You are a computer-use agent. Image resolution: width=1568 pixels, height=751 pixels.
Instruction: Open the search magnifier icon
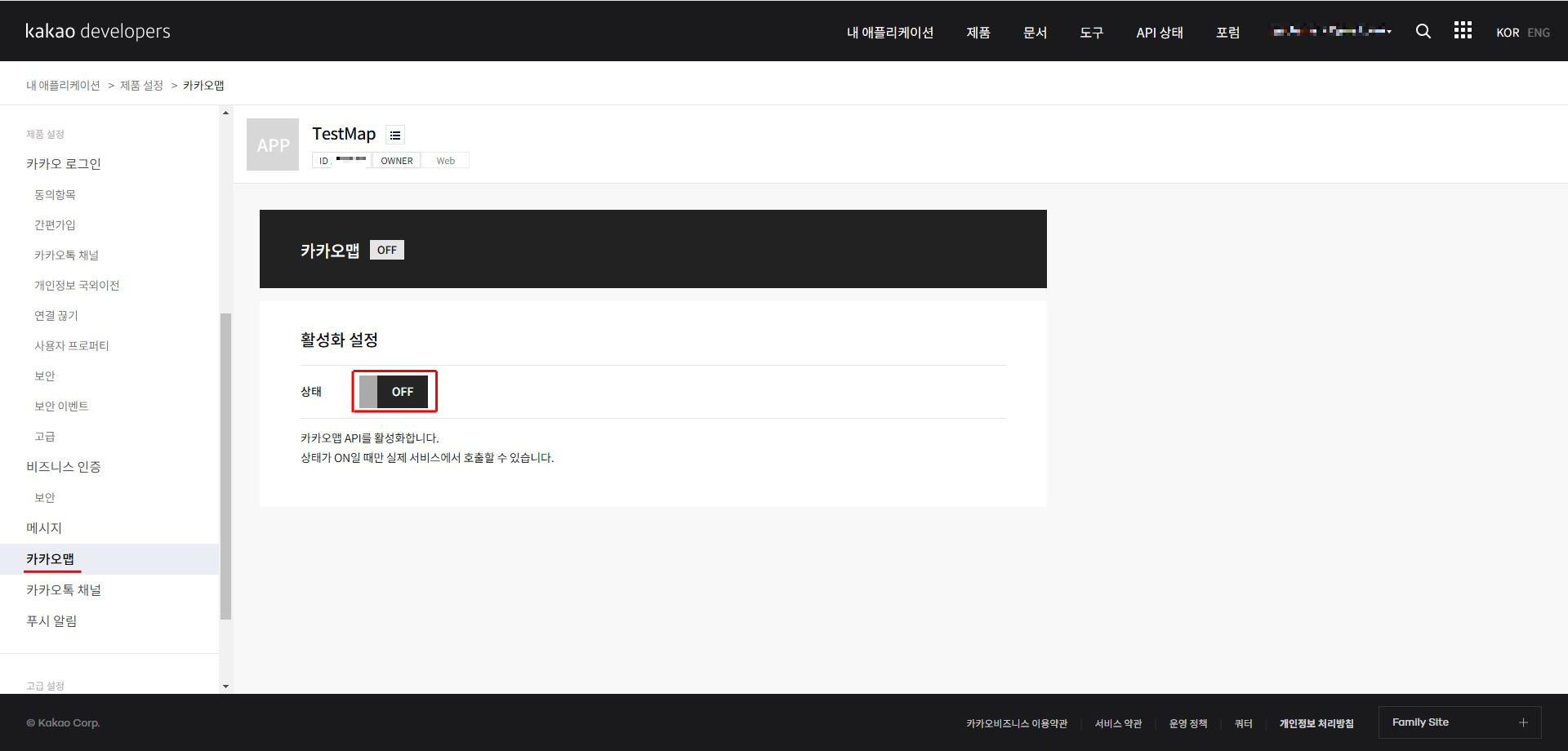coord(1423,31)
